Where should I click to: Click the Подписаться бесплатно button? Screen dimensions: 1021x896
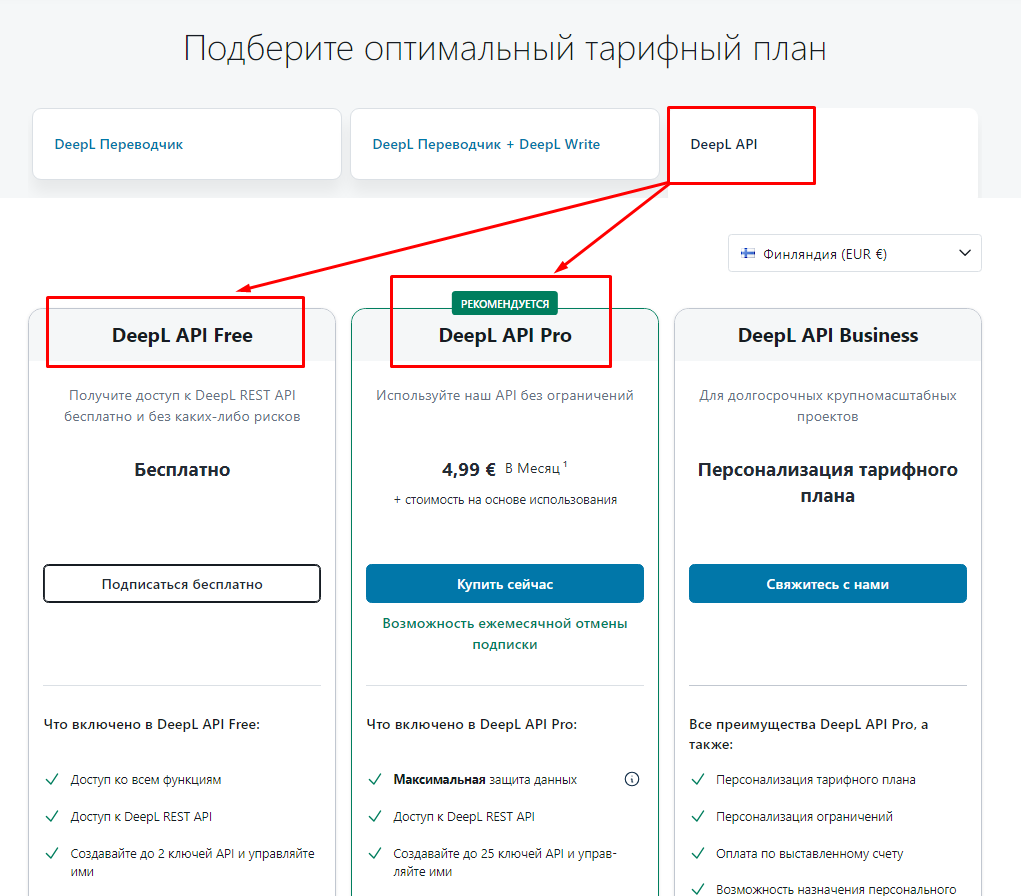pos(181,583)
